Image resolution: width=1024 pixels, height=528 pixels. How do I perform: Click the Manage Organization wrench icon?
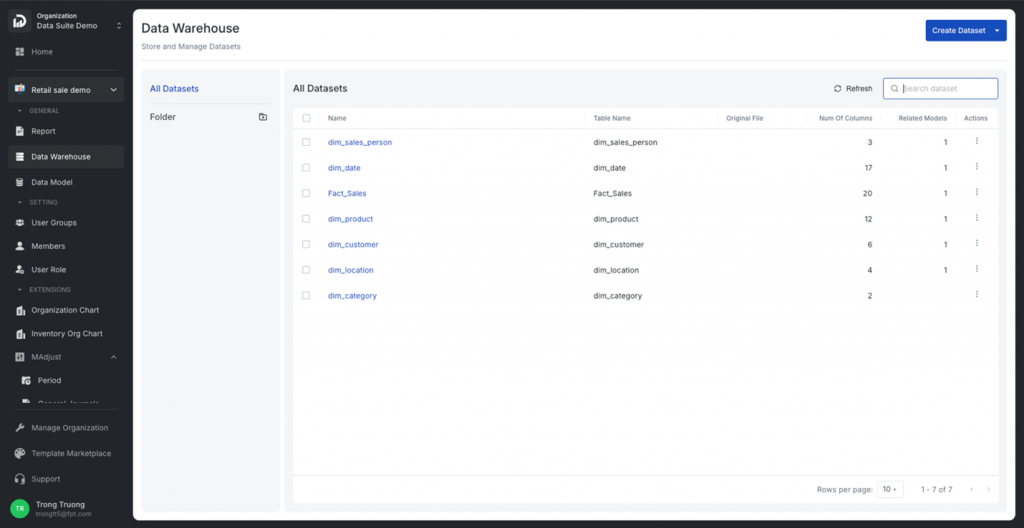click(20, 428)
